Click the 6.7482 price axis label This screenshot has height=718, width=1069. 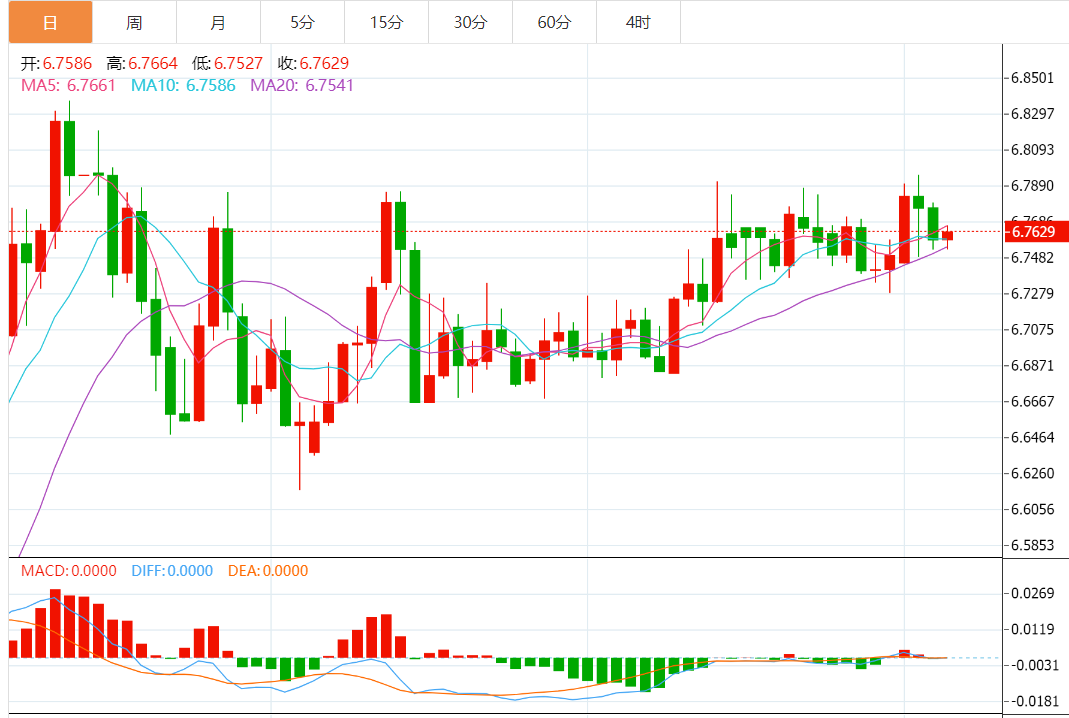[1032, 258]
